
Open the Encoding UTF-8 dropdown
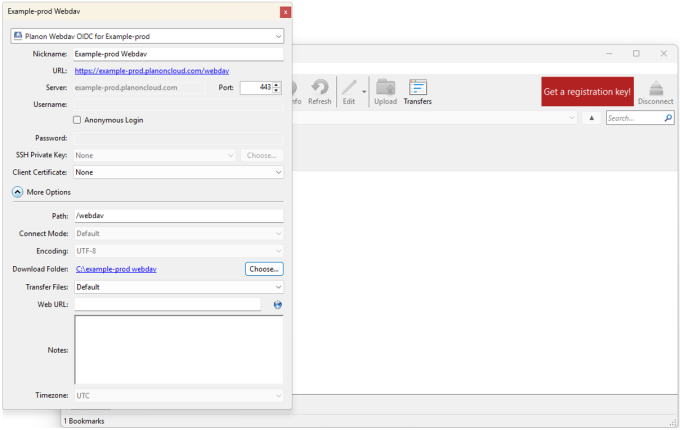(179, 251)
